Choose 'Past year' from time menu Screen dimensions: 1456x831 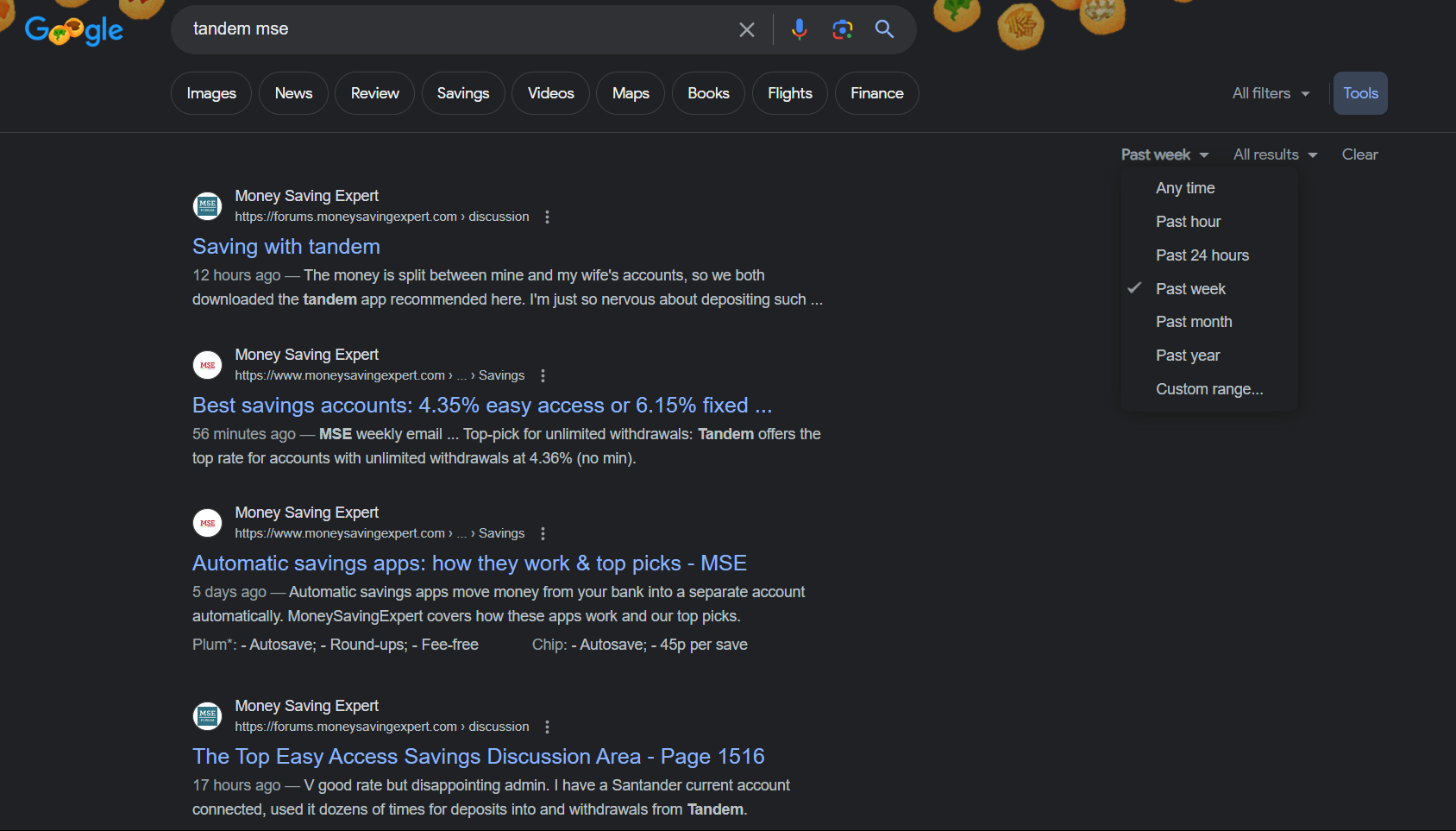click(1209, 356)
